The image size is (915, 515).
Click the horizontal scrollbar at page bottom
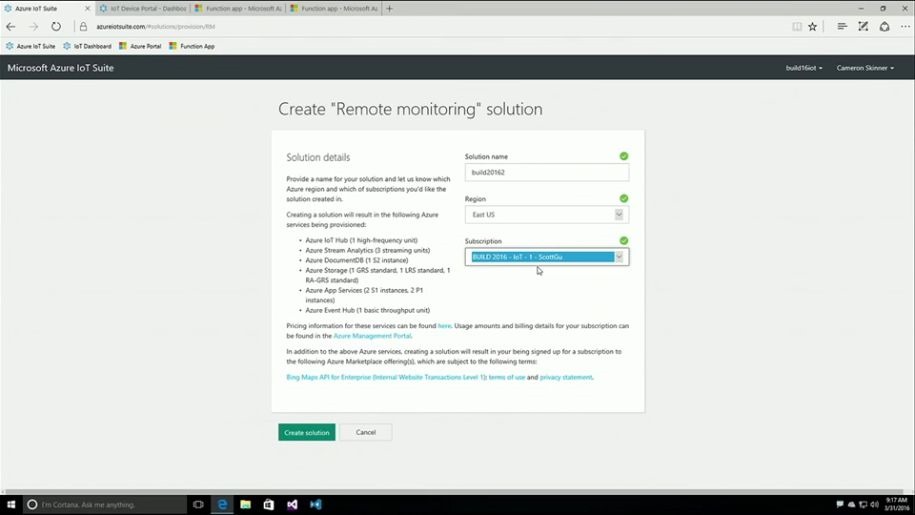coord(452,492)
